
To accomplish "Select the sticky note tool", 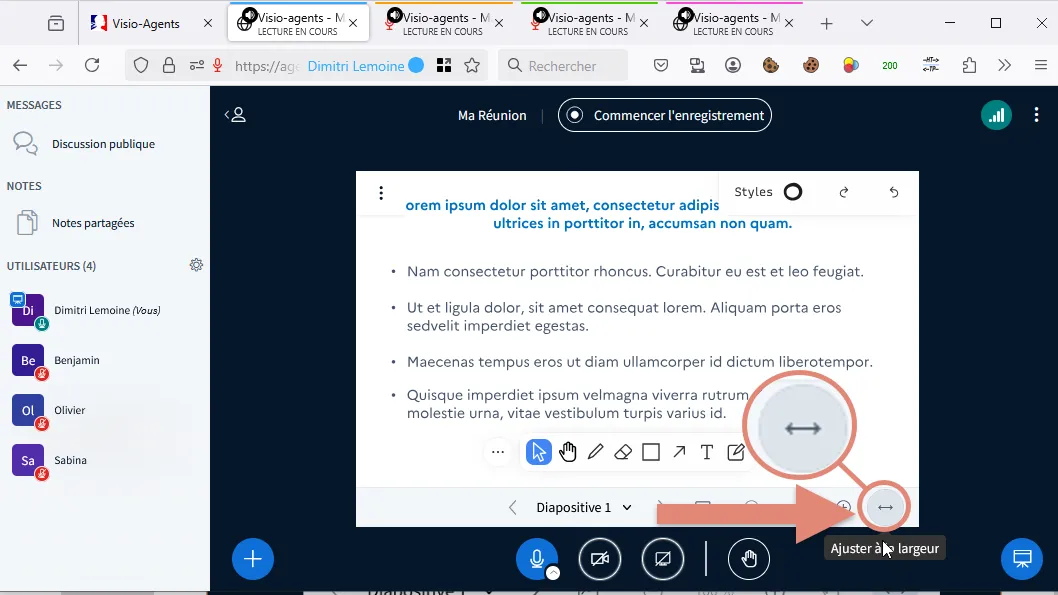I will click(x=735, y=452).
